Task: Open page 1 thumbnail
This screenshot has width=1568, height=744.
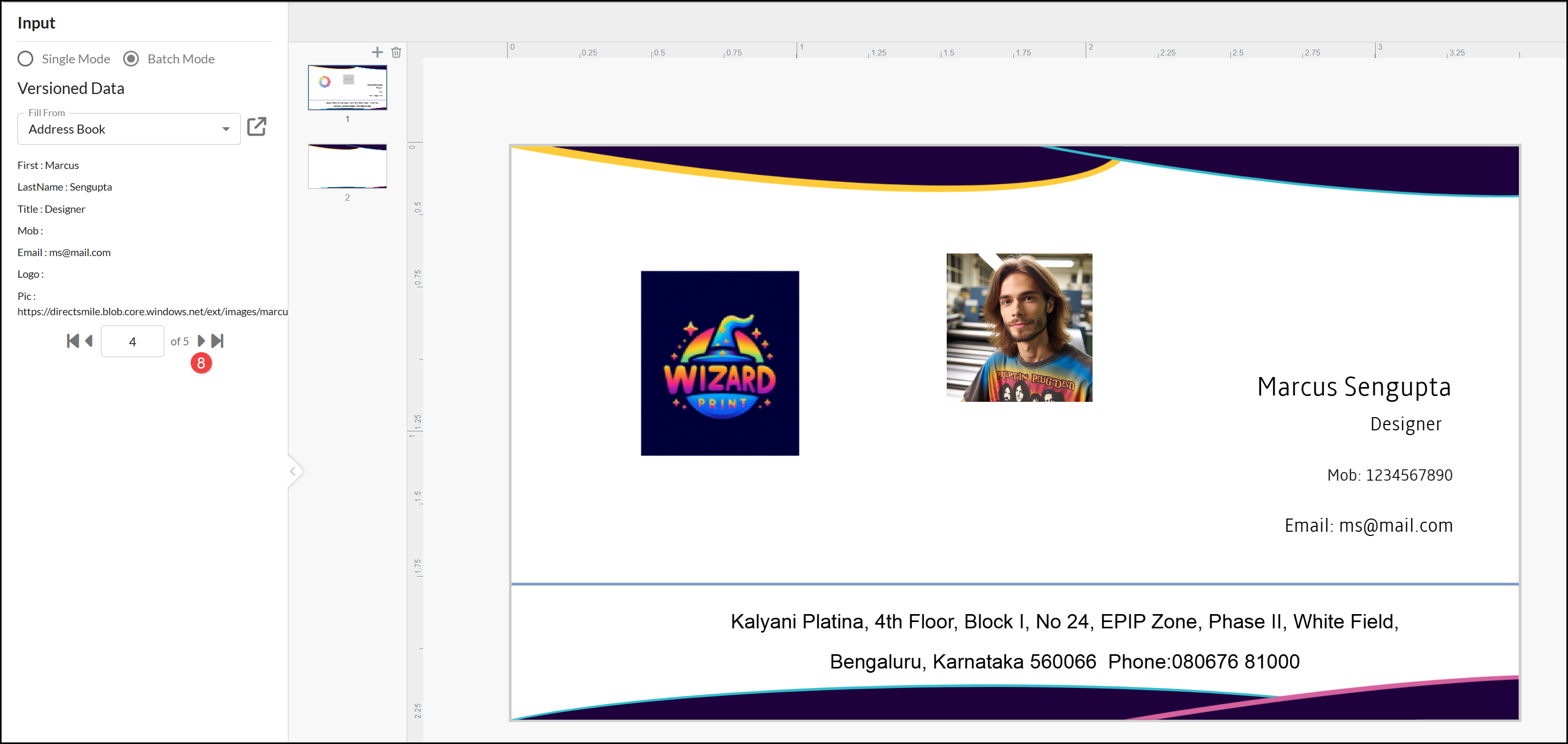Action: coord(347,88)
